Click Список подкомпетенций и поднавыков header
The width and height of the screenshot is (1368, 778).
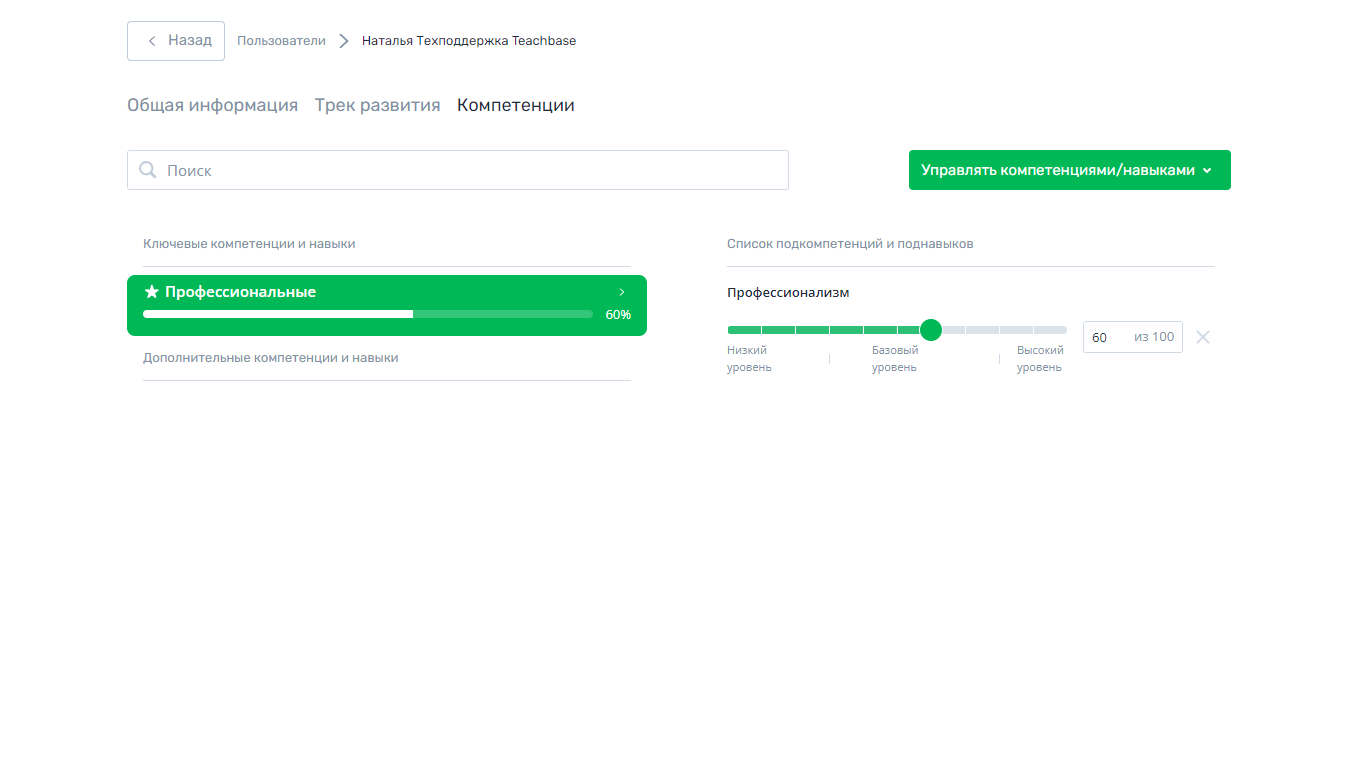pyautogui.click(x=850, y=244)
